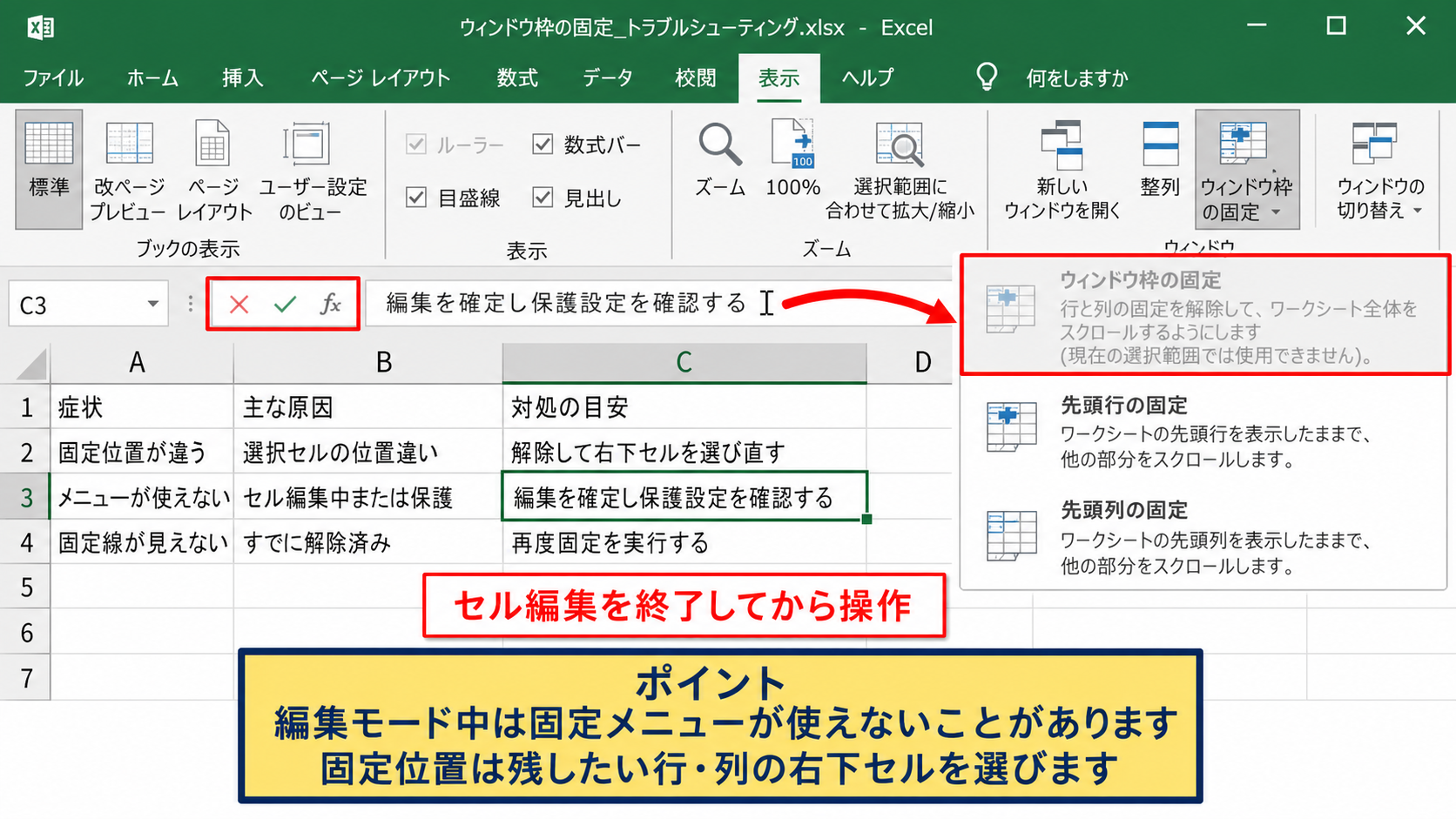Image resolution: width=1456 pixels, height=819 pixels.
Task: Click cell containing 再度固定を実行する
Action: pyautogui.click(x=684, y=542)
